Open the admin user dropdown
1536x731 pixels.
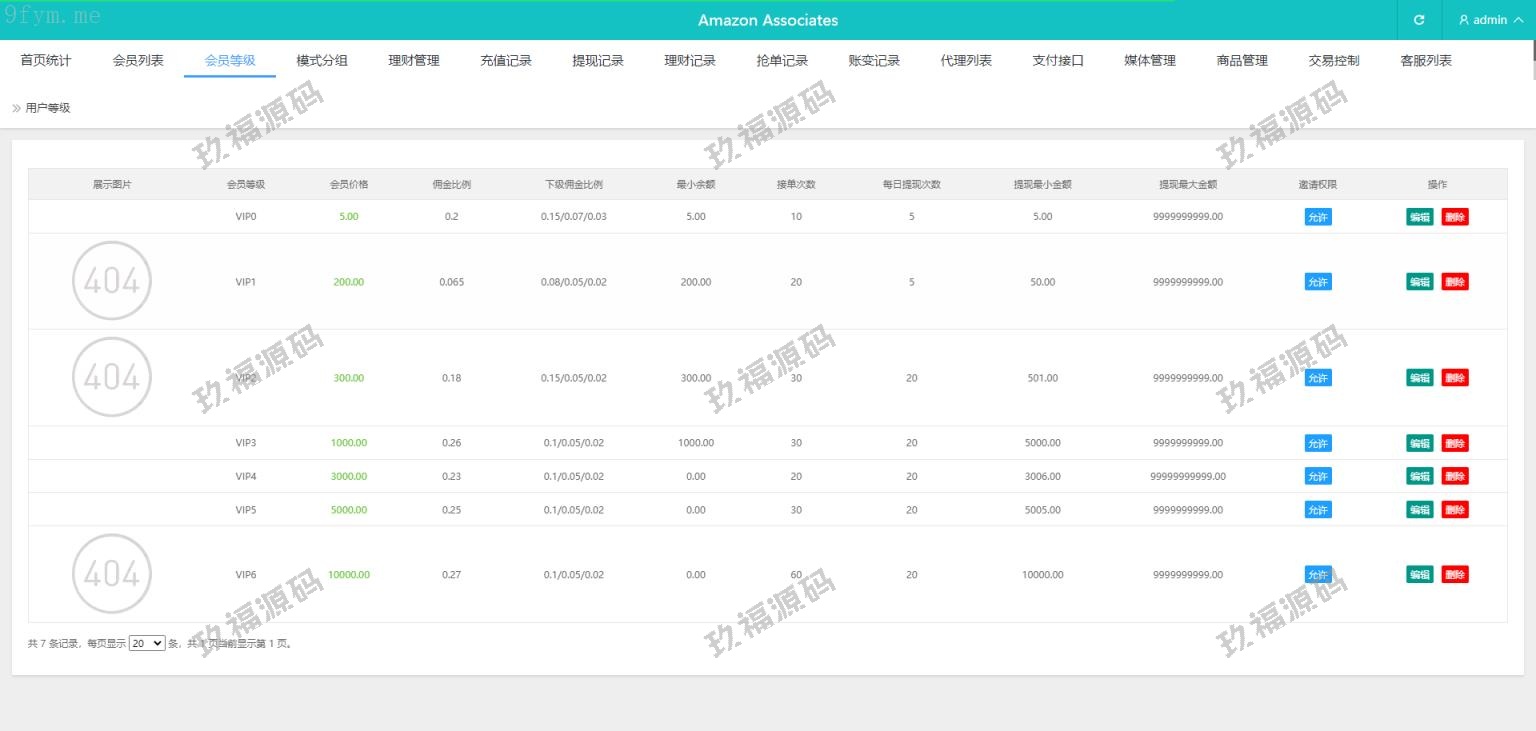pyautogui.click(x=1490, y=20)
